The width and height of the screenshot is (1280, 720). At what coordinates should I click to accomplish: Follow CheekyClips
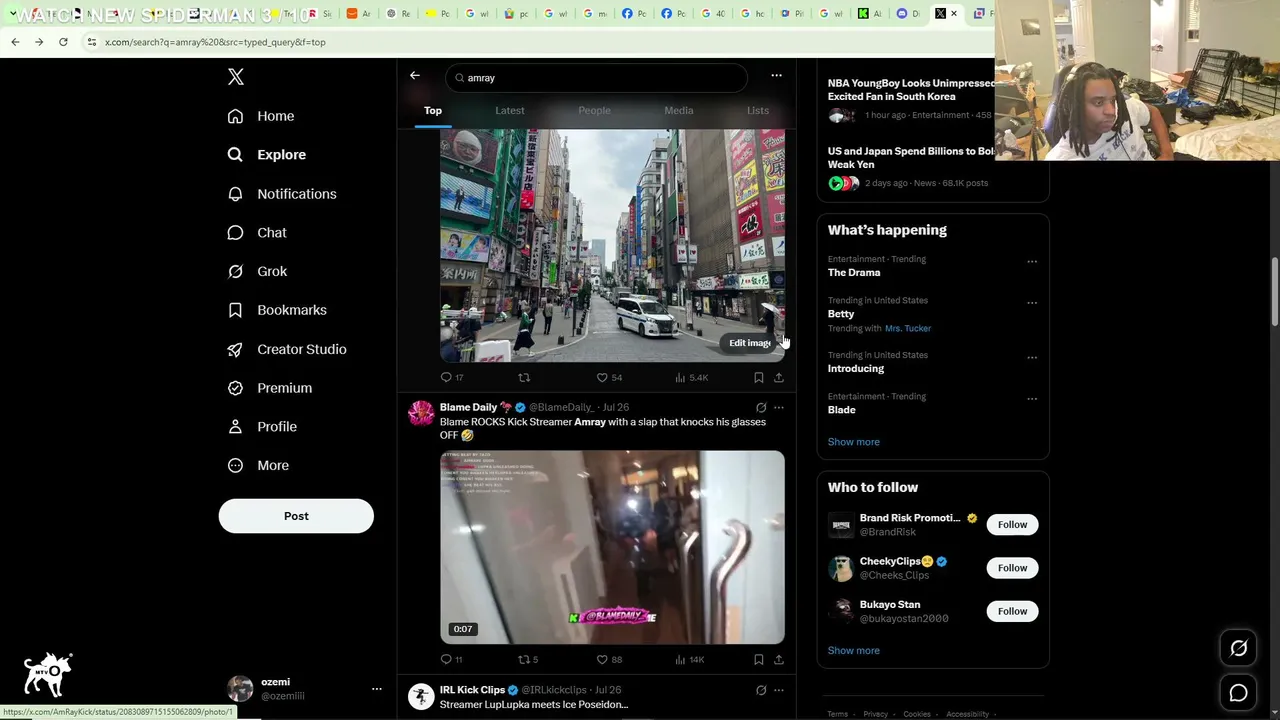[x=1012, y=568]
